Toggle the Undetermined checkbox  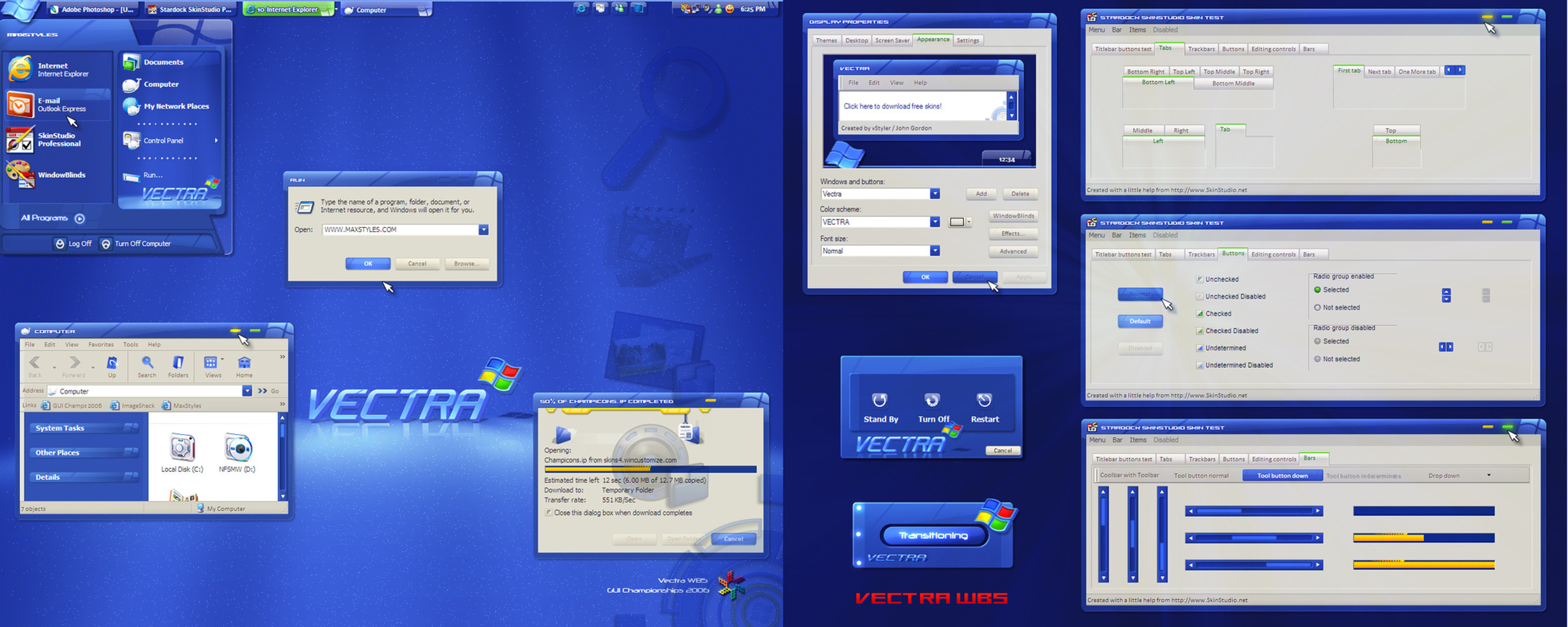[x=1199, y=348]
